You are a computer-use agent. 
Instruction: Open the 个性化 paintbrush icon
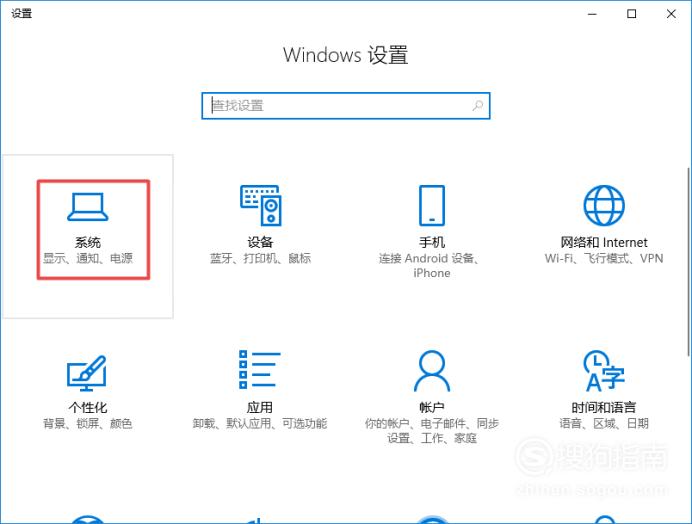tap(86, 373)
